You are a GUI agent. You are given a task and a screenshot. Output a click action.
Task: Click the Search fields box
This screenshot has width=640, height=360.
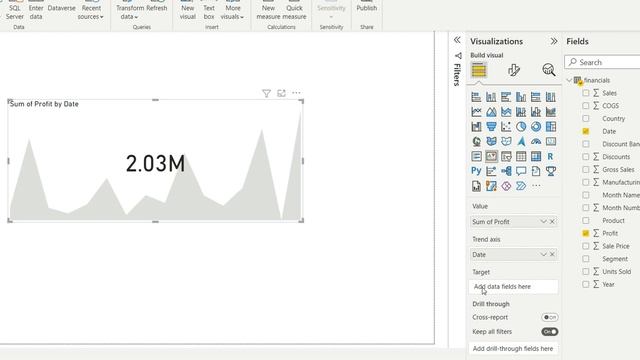click(x=602, y=62)
